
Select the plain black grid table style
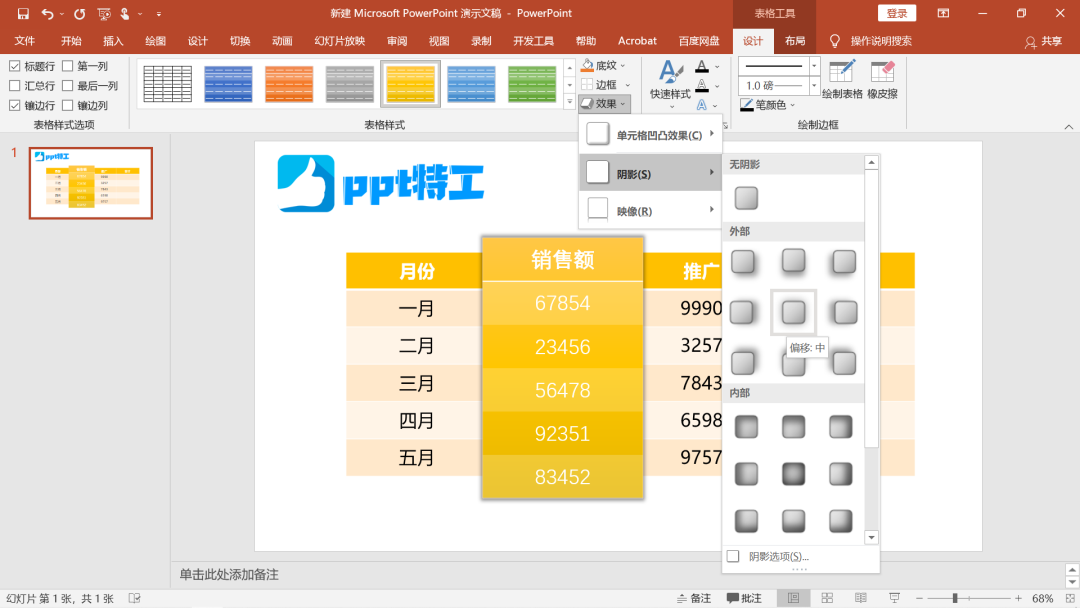167,84
